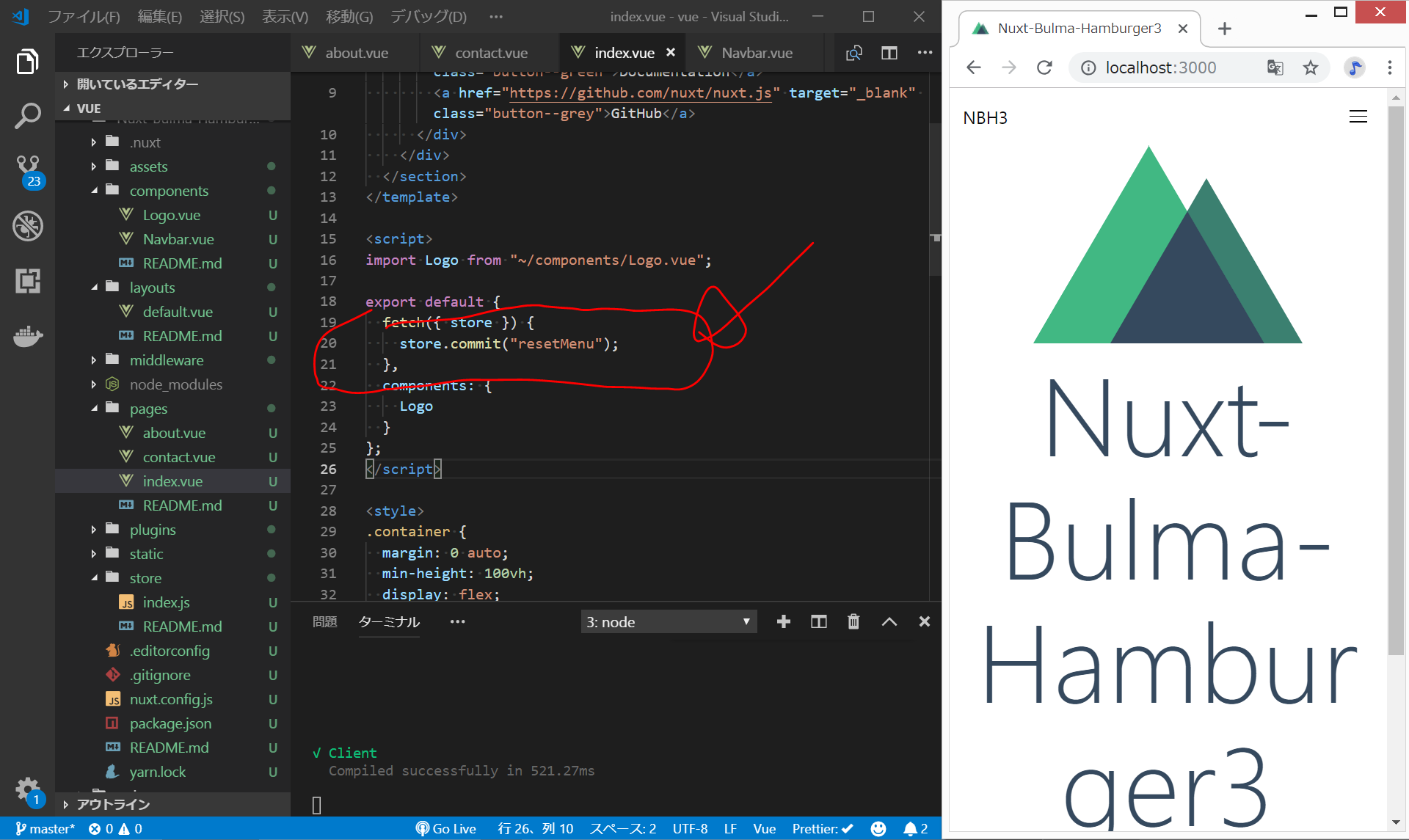Collapse the store folder
The height and width of the screenshot is (840, 1409).
point(94,578)
